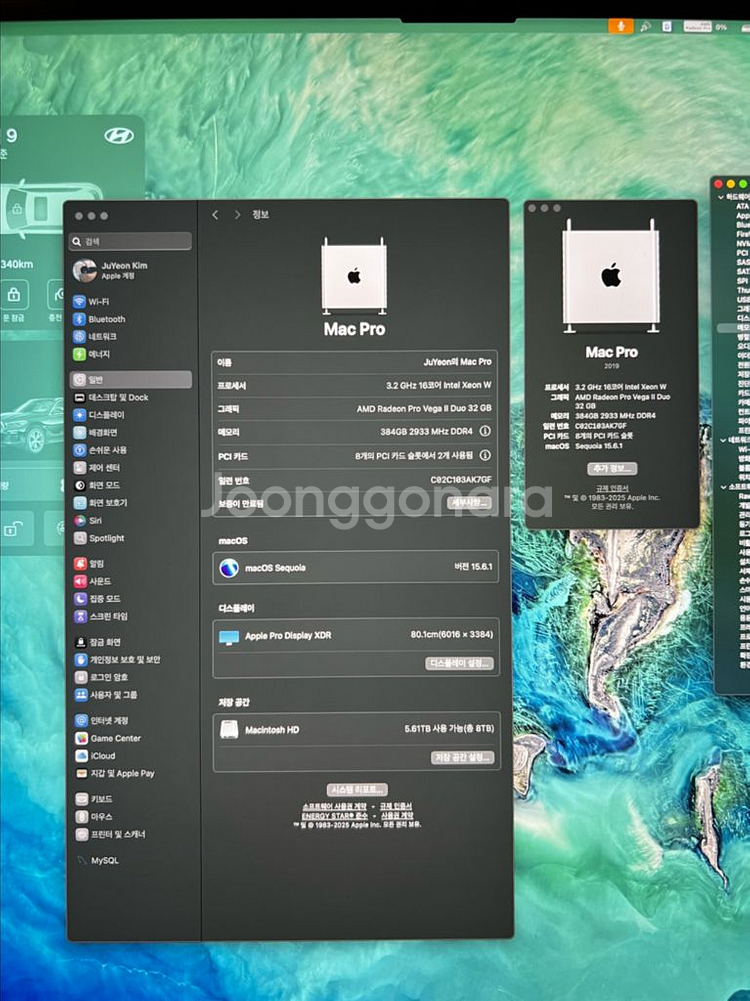Open 마우스 settings
750x1001 pixels.
[131, 817]
